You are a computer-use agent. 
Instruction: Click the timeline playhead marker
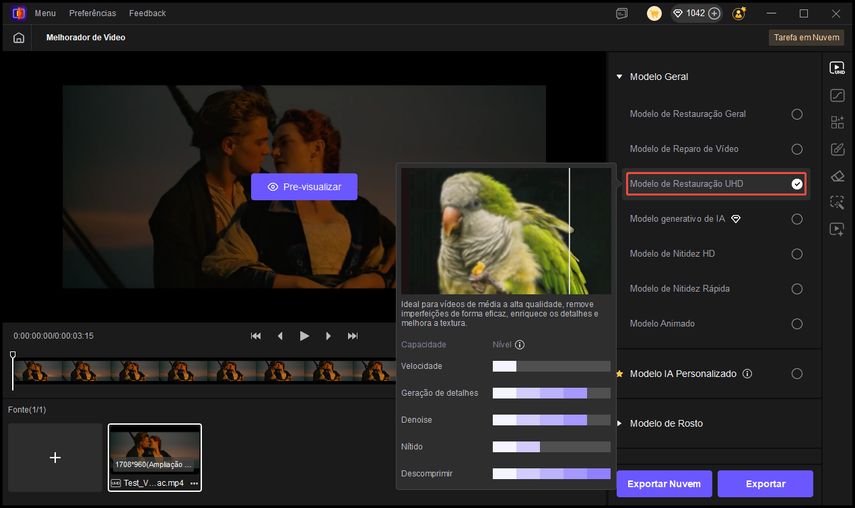click(x=13, y=355)
